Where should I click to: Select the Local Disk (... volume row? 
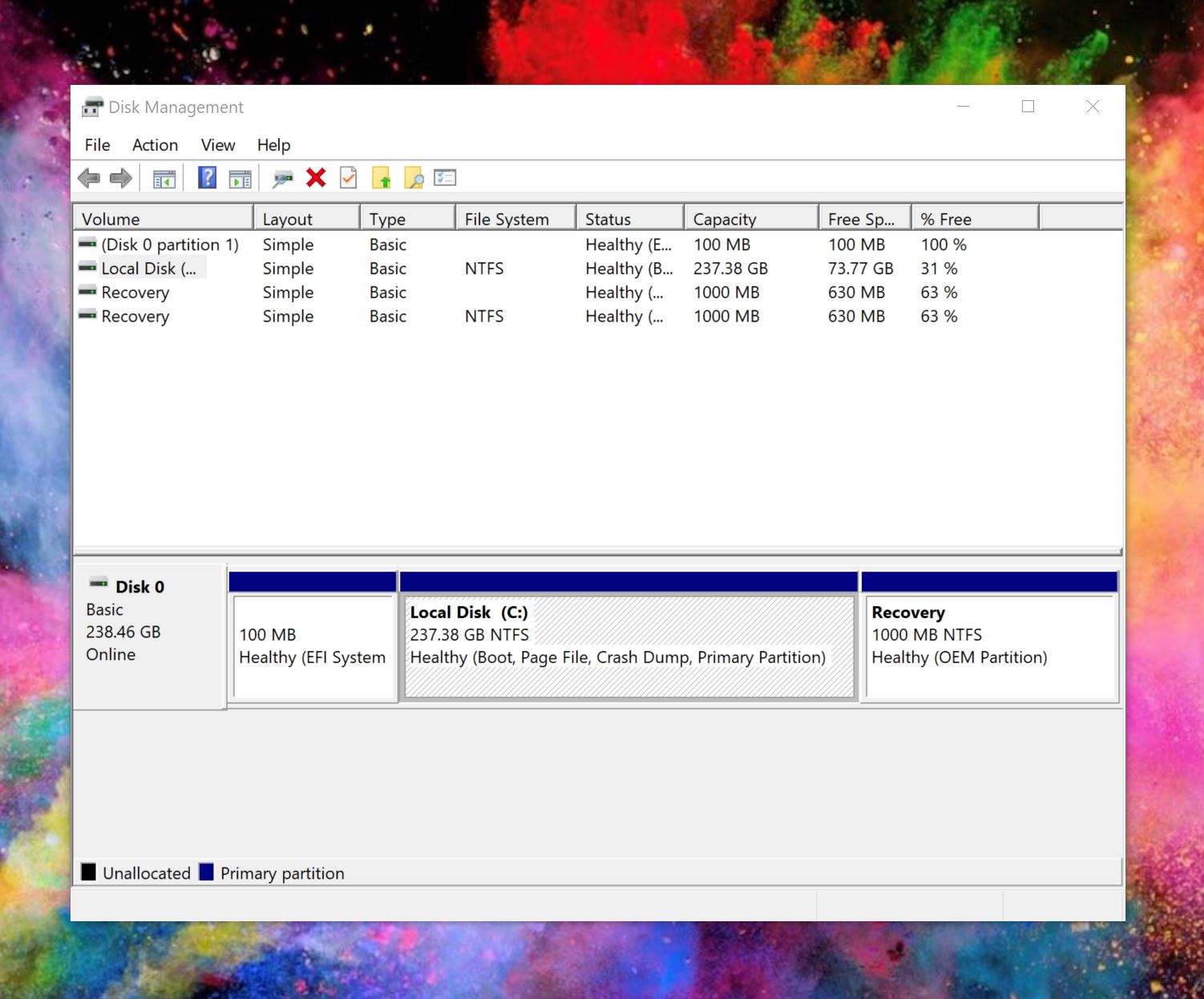pos(597,269)
